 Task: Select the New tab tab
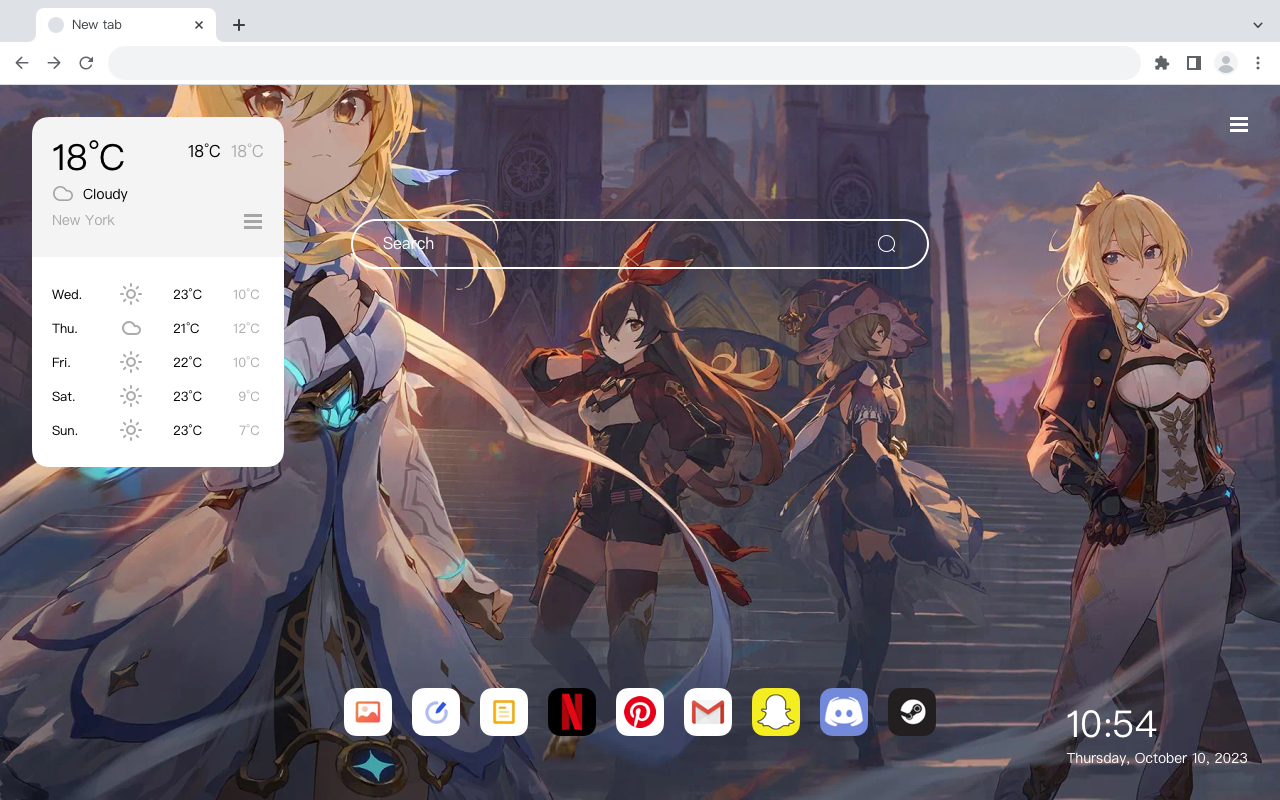pos(126,25)
